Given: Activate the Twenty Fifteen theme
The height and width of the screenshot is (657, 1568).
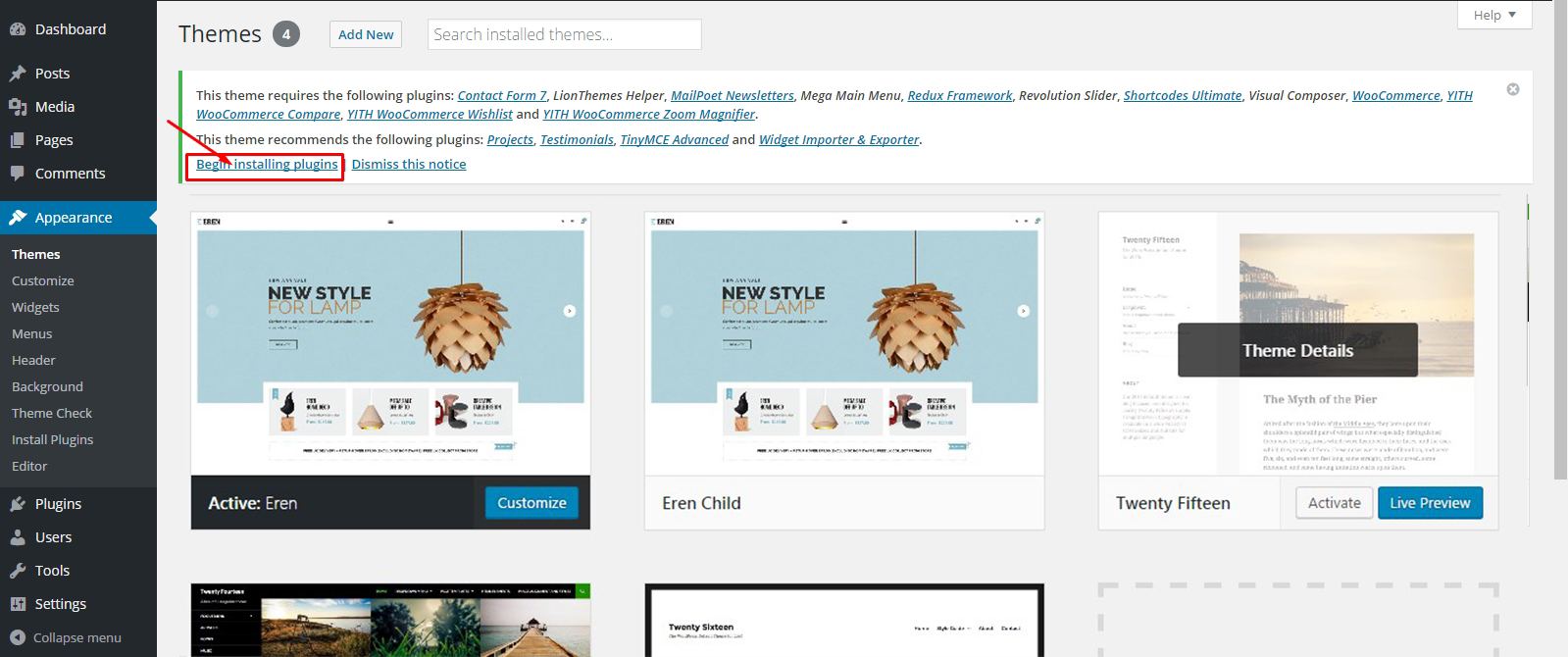Looking at the screenshot, I should (1334, 503).
